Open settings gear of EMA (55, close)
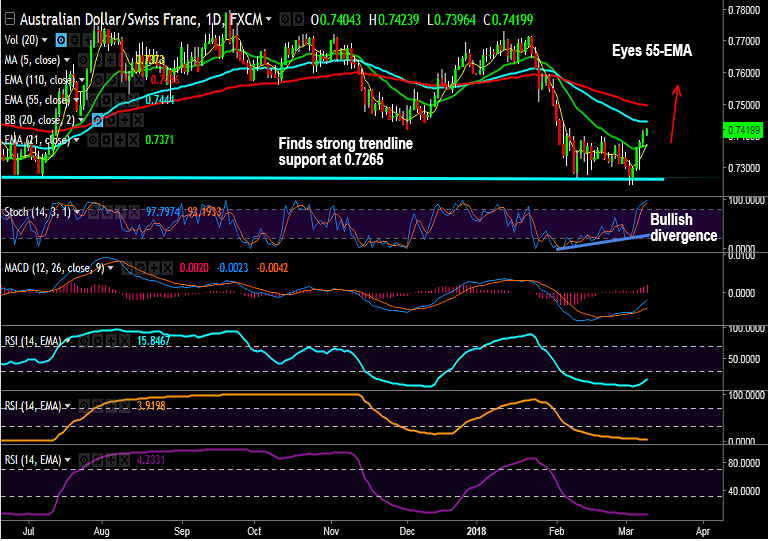 107,100
